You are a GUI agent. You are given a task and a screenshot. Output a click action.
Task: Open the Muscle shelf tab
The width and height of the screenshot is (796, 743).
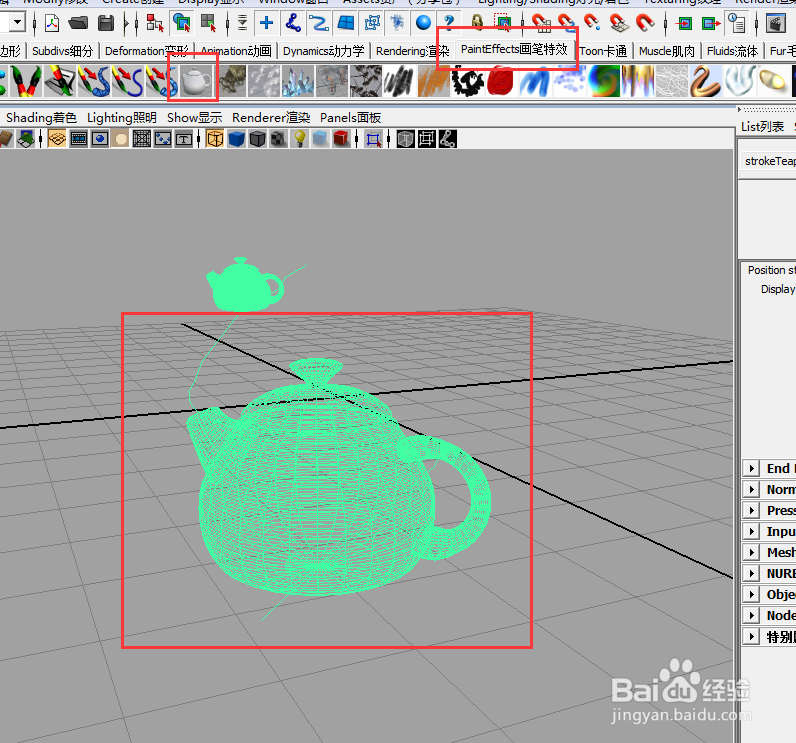666,51
